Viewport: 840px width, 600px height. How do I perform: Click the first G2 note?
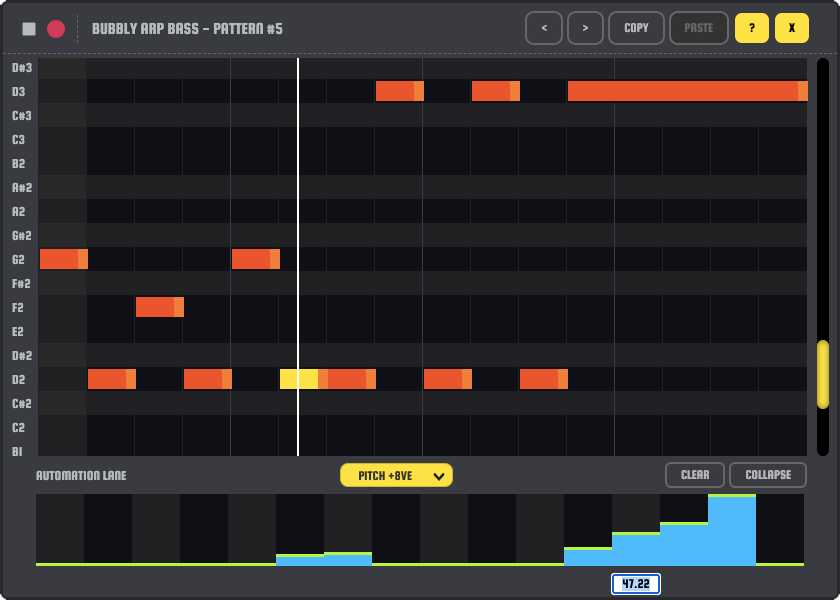coord(63,259)
